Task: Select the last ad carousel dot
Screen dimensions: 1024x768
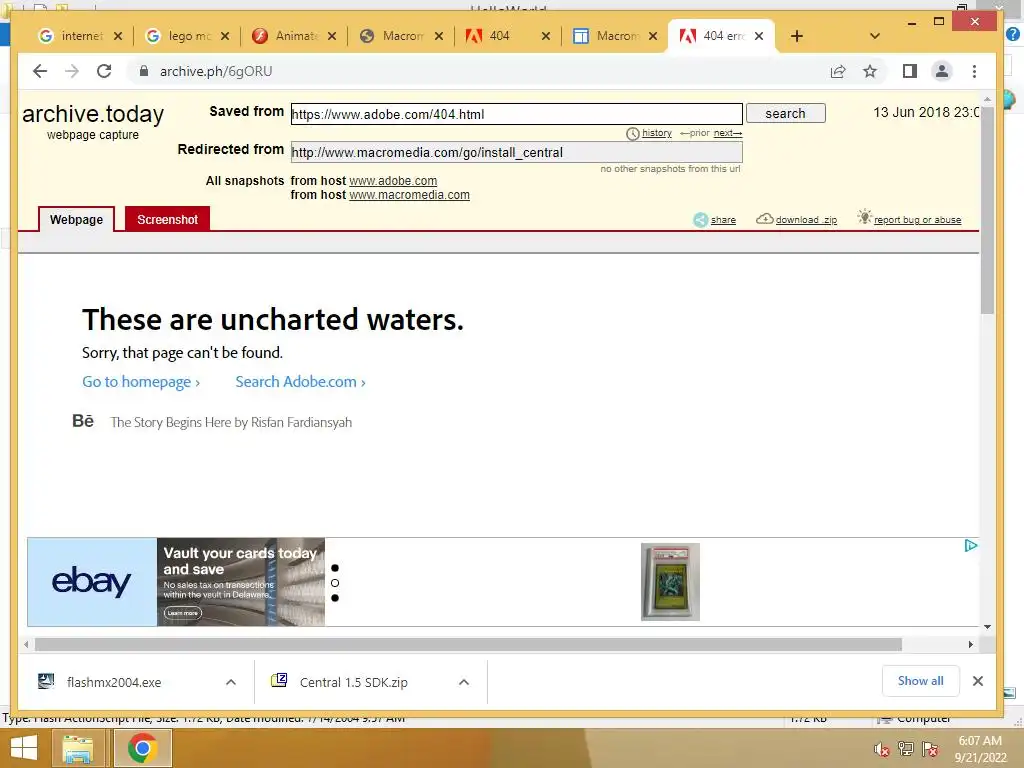Action: [x=335, y=598]
